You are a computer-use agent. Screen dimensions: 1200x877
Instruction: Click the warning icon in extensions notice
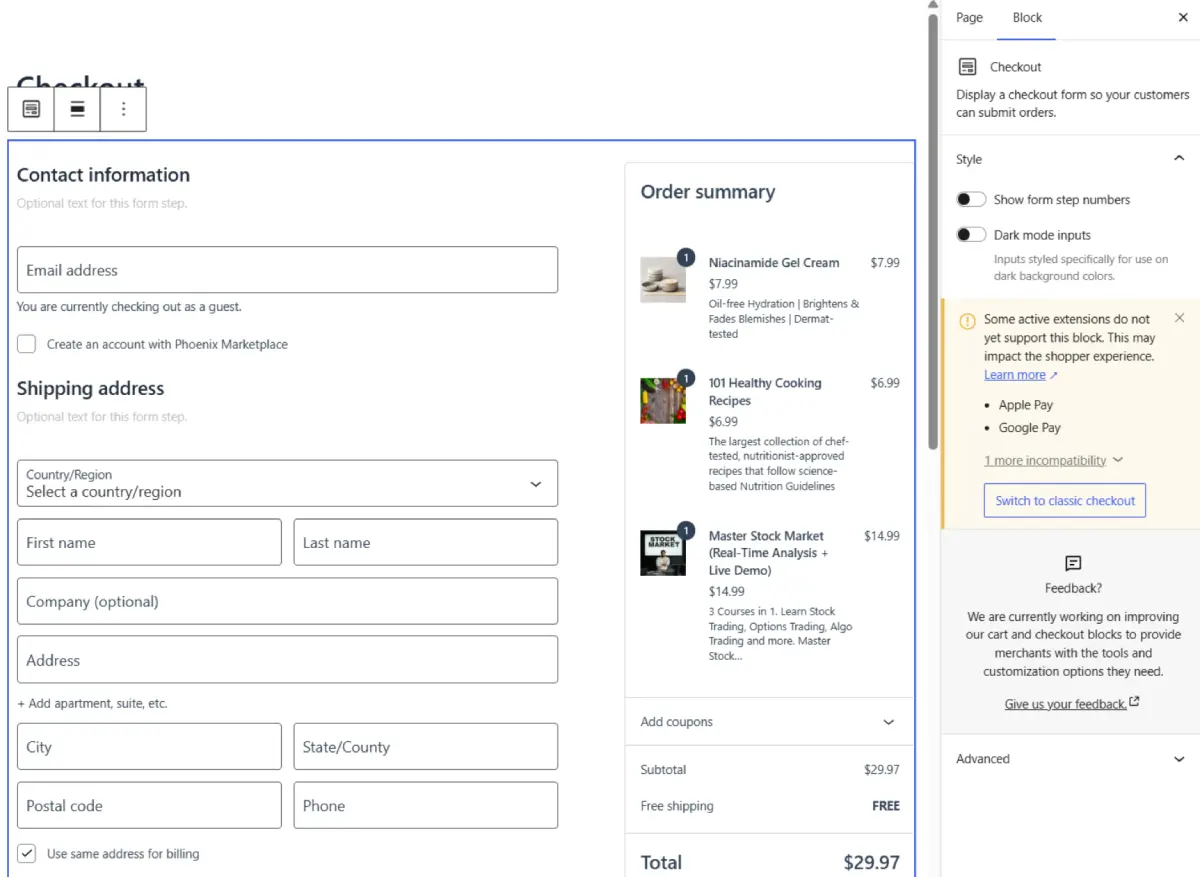pos(967,321)
